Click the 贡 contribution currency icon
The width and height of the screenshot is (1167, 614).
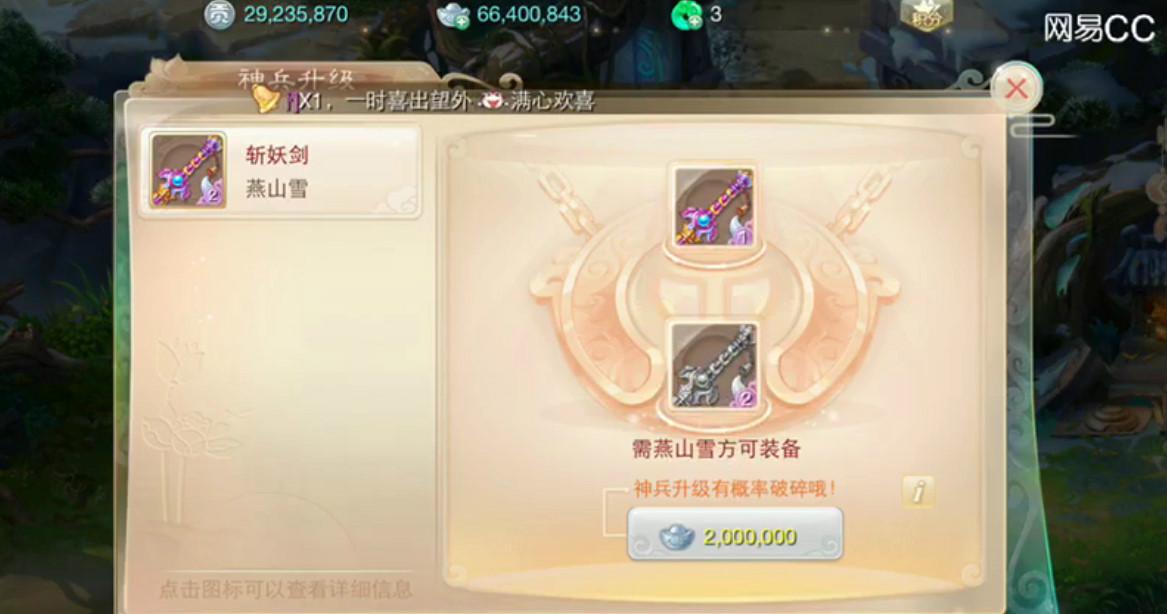pyautogui.click(x=219, y=15)
